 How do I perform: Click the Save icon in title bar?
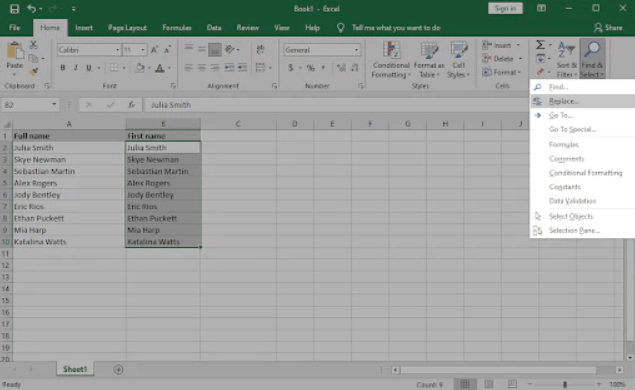[x=15, y=9]
